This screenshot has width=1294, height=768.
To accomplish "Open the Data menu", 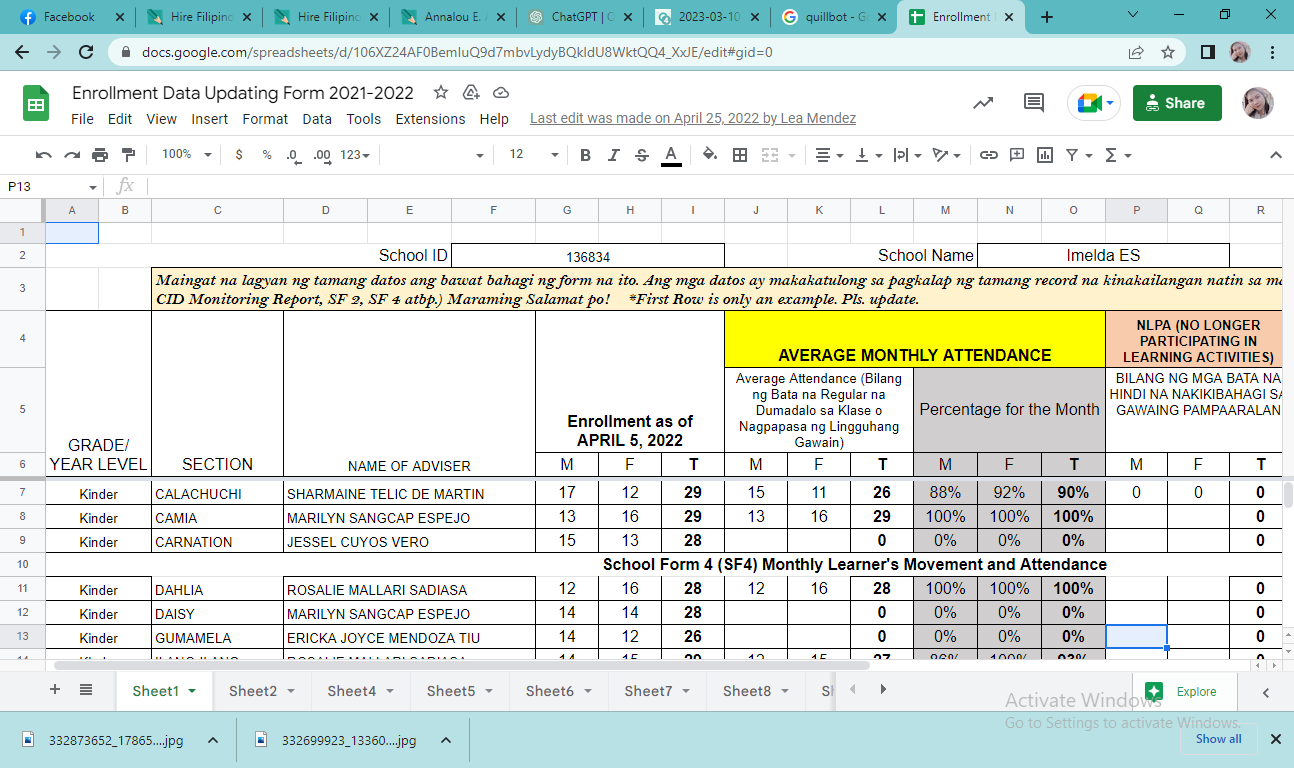I will 317,119.
